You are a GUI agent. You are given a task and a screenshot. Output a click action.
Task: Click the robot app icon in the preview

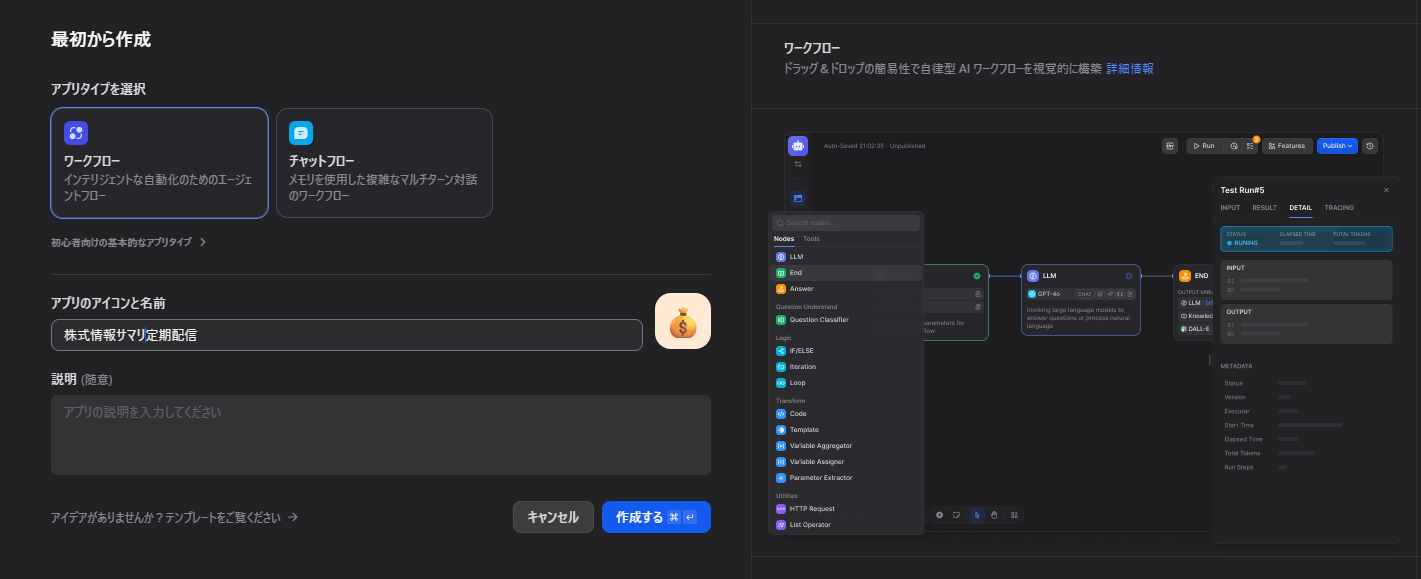click(798, 146)
